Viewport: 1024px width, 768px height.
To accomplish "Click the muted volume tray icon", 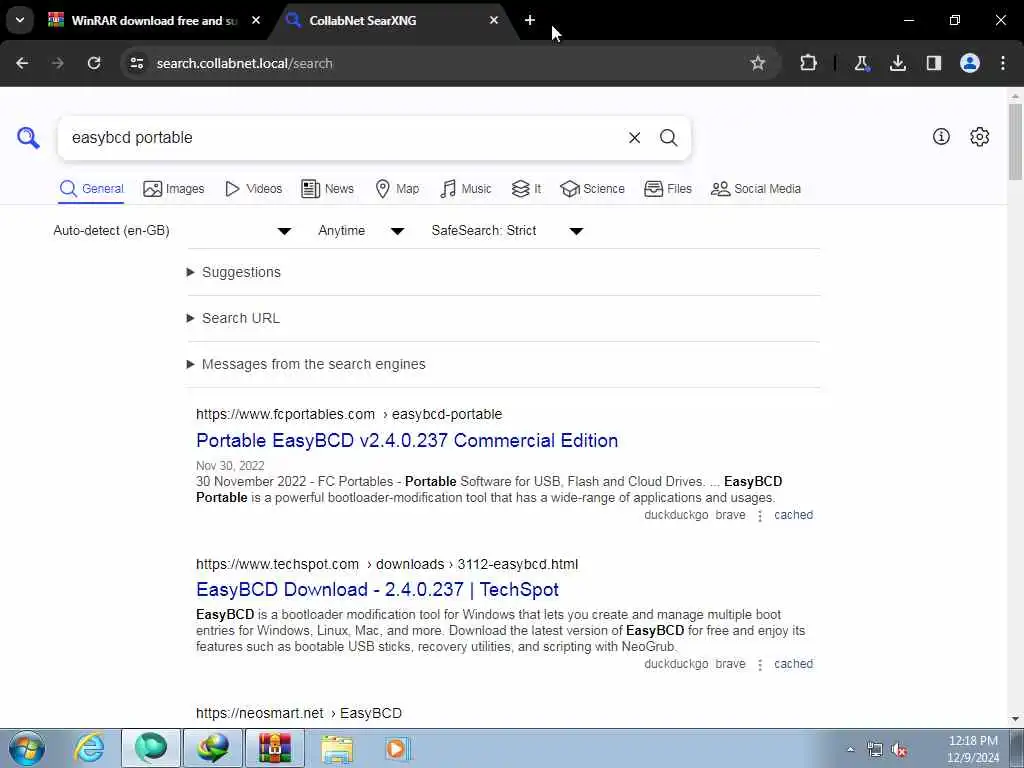I will click(899, 750).
